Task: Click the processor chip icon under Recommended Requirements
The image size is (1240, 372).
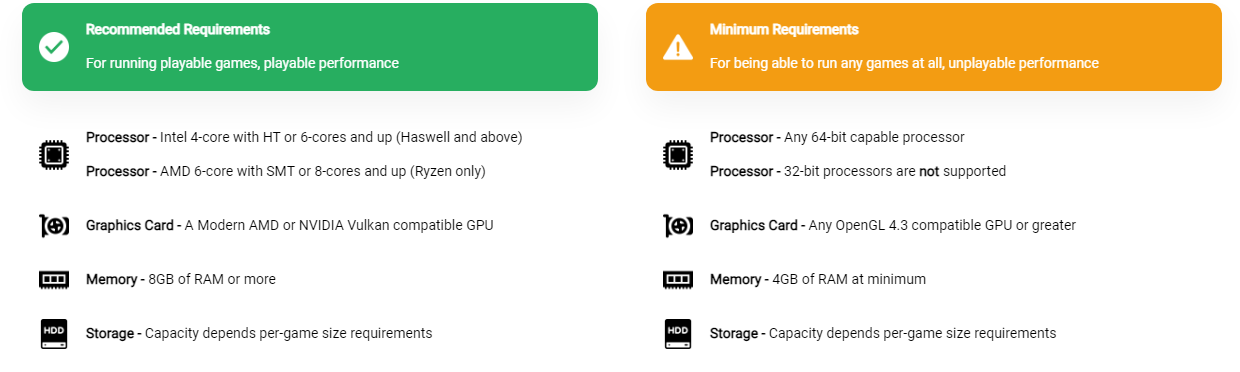Action: point(54,154)
